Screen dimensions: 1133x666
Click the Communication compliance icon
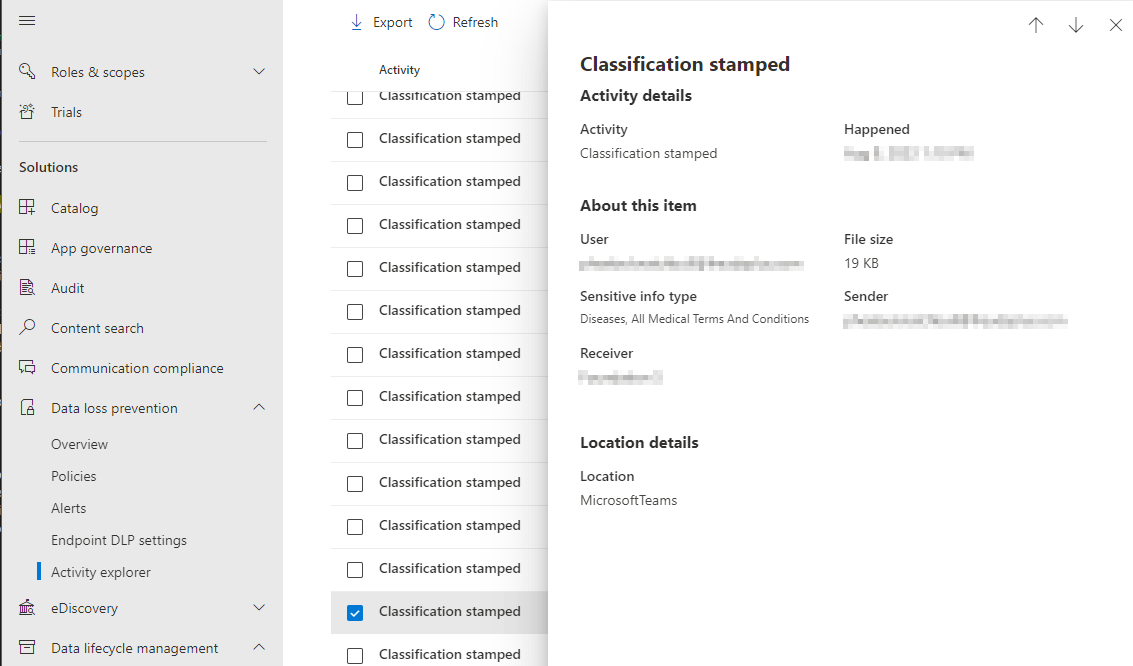[x=27, y=368]
